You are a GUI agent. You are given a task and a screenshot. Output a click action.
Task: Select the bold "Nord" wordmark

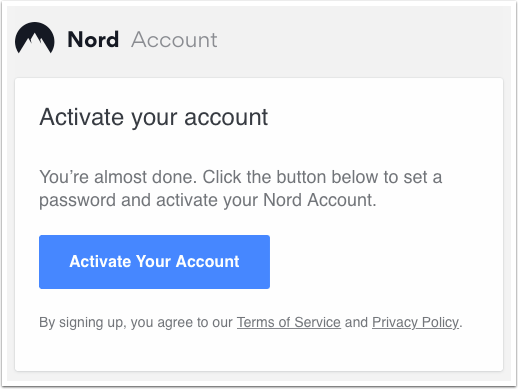(93, 40)
